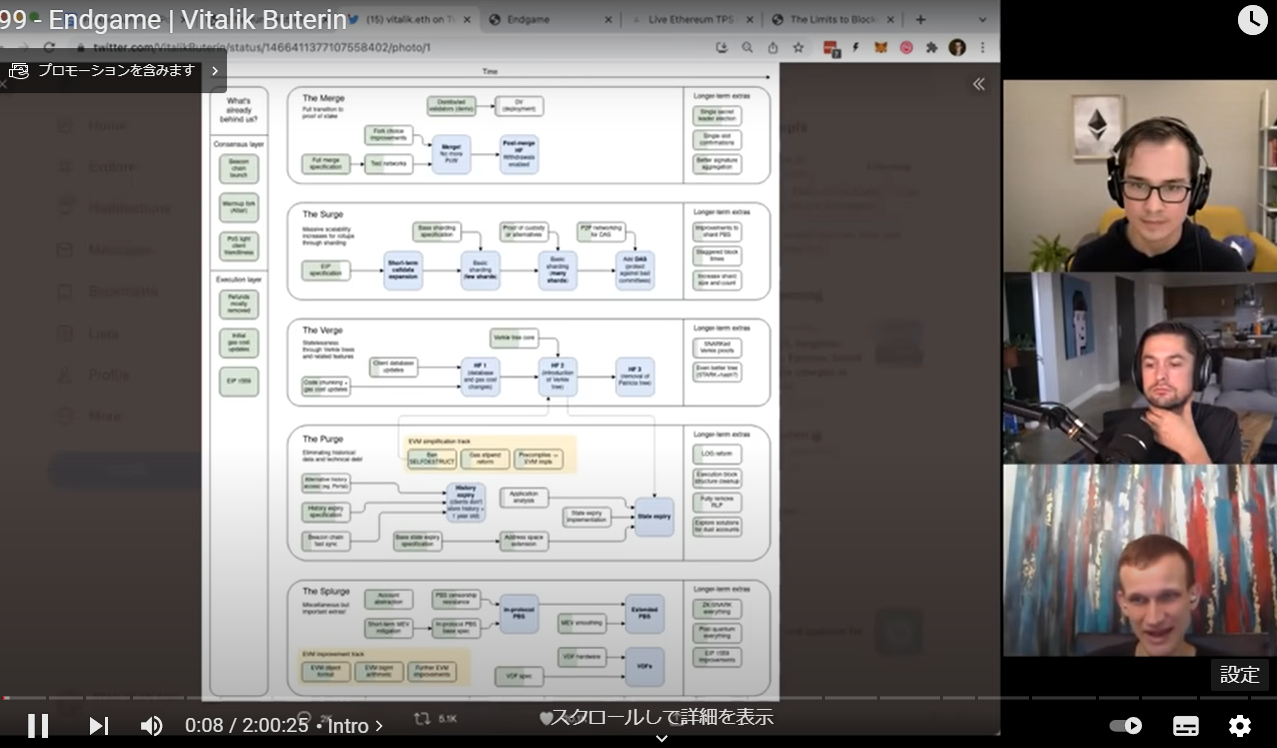Mute the video volume
This screenshot has width=1277, height=748.
point(151,726)
